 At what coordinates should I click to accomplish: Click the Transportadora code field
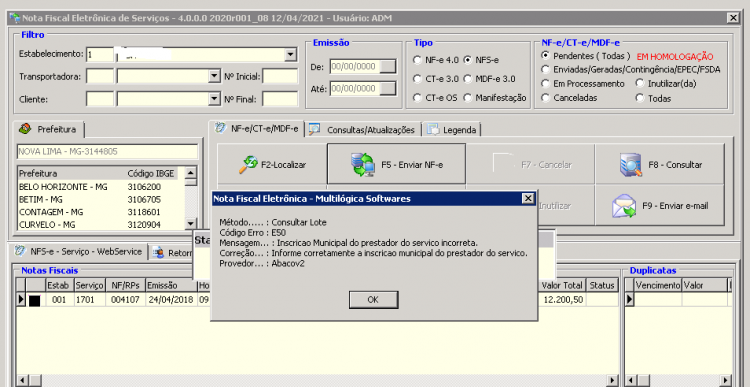[100, 76]
